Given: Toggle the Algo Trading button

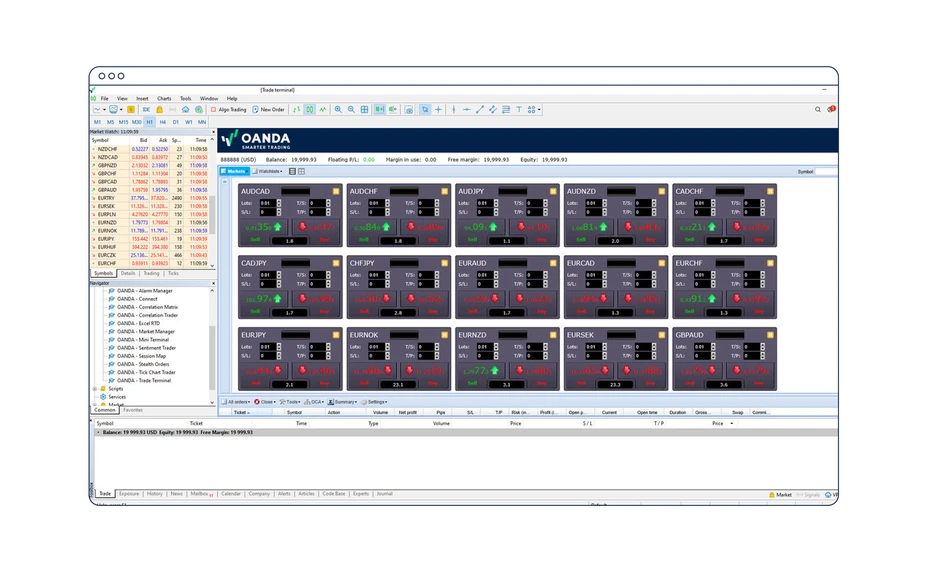Looking at the screenshot, I should tap(228, 110).
